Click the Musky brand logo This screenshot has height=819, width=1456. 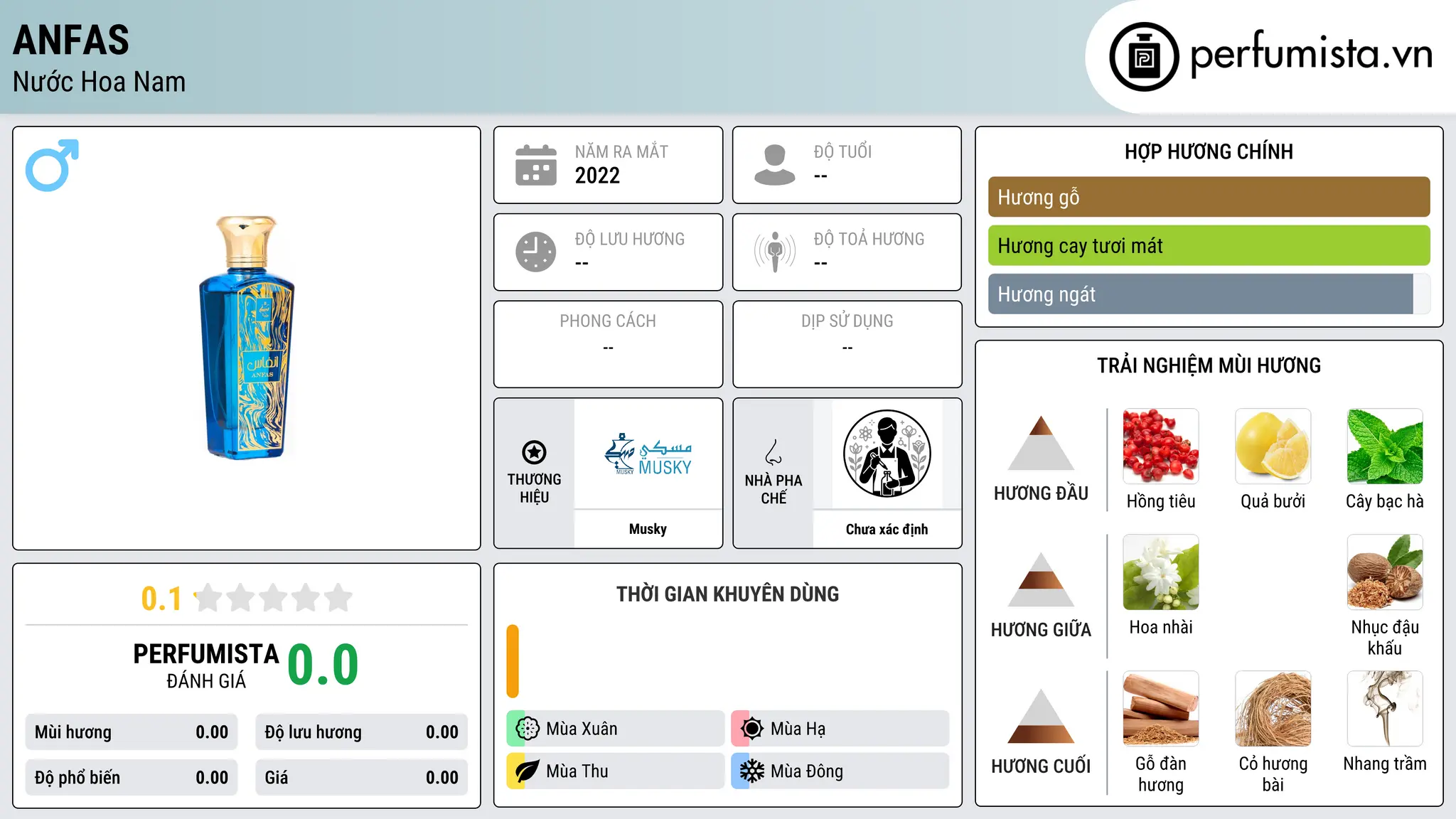click(648, 455)
